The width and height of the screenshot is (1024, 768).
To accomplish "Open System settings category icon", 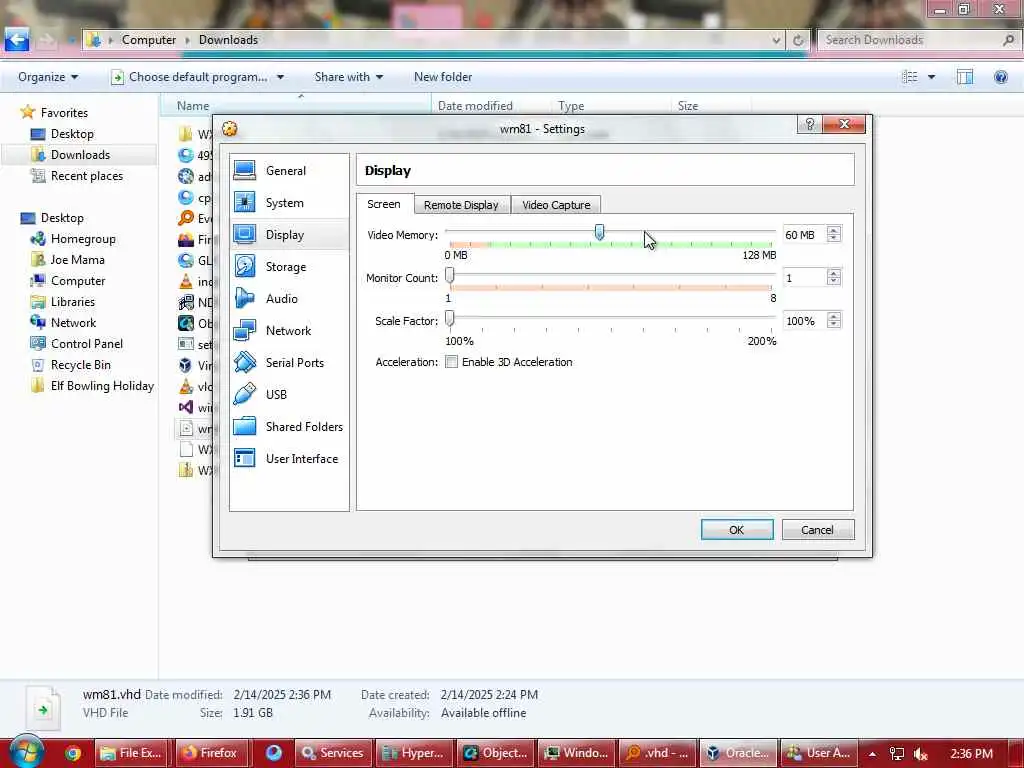I will 245,202.
